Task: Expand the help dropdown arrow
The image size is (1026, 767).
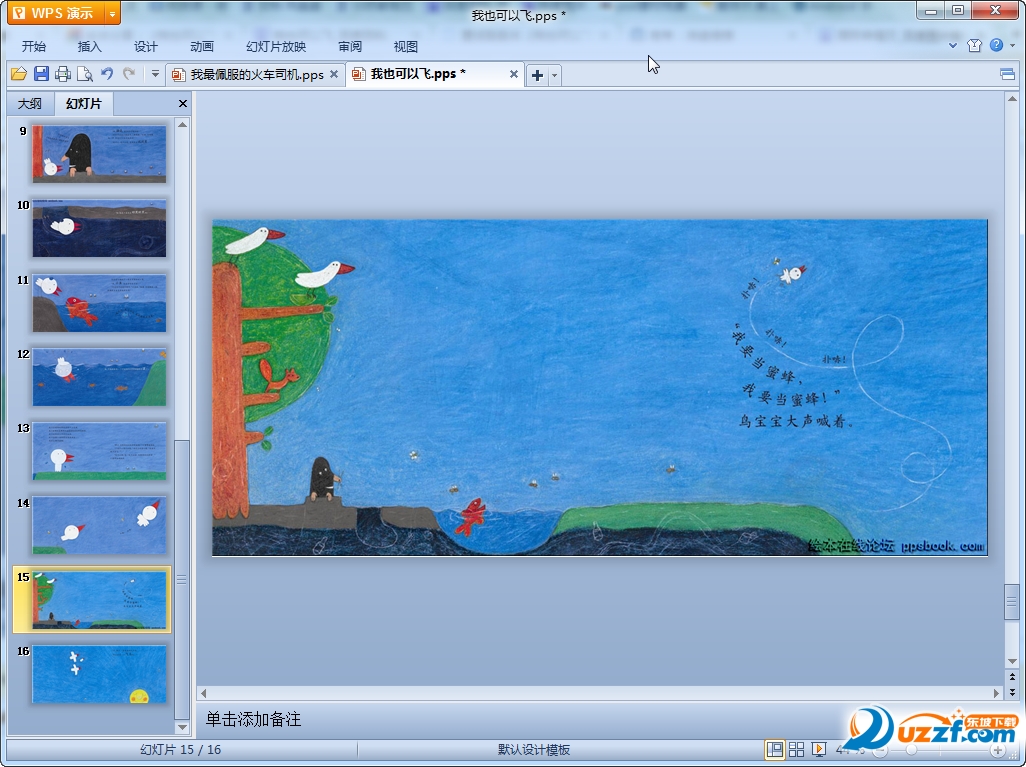Action: coord(1012,45)
